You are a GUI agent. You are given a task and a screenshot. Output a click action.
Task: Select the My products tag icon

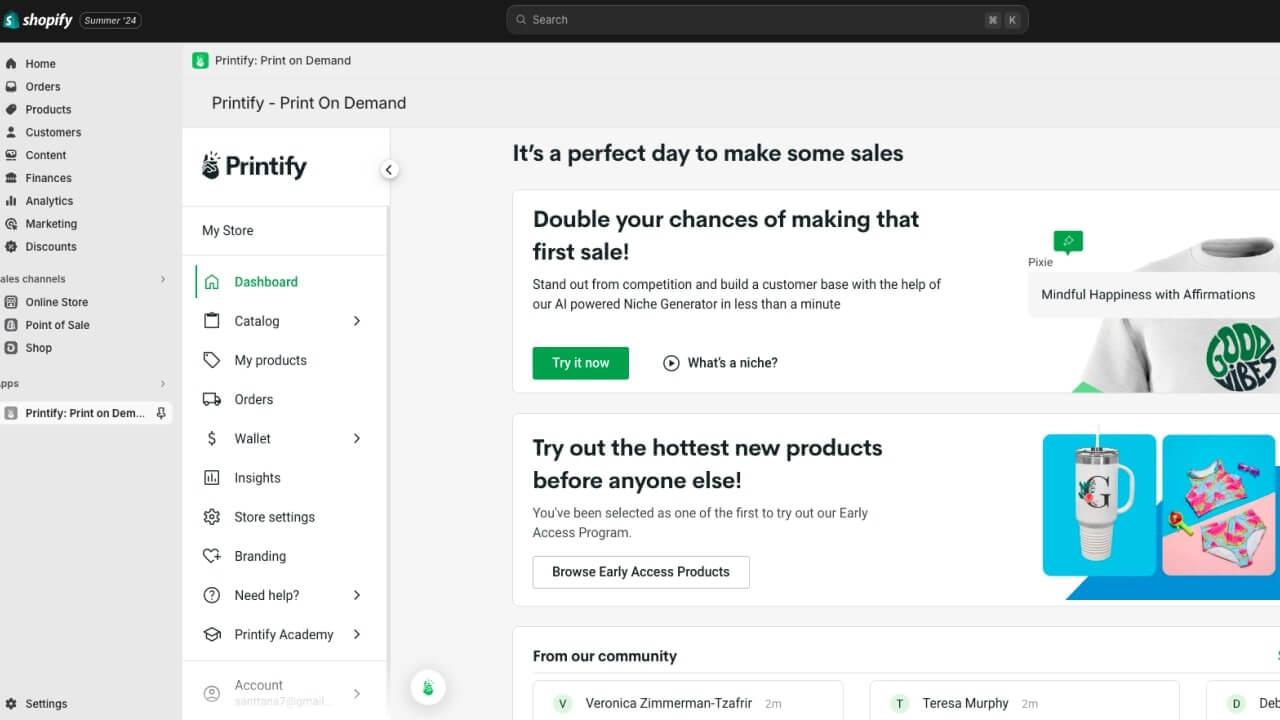pyautogui.click(x=211, y=360)
